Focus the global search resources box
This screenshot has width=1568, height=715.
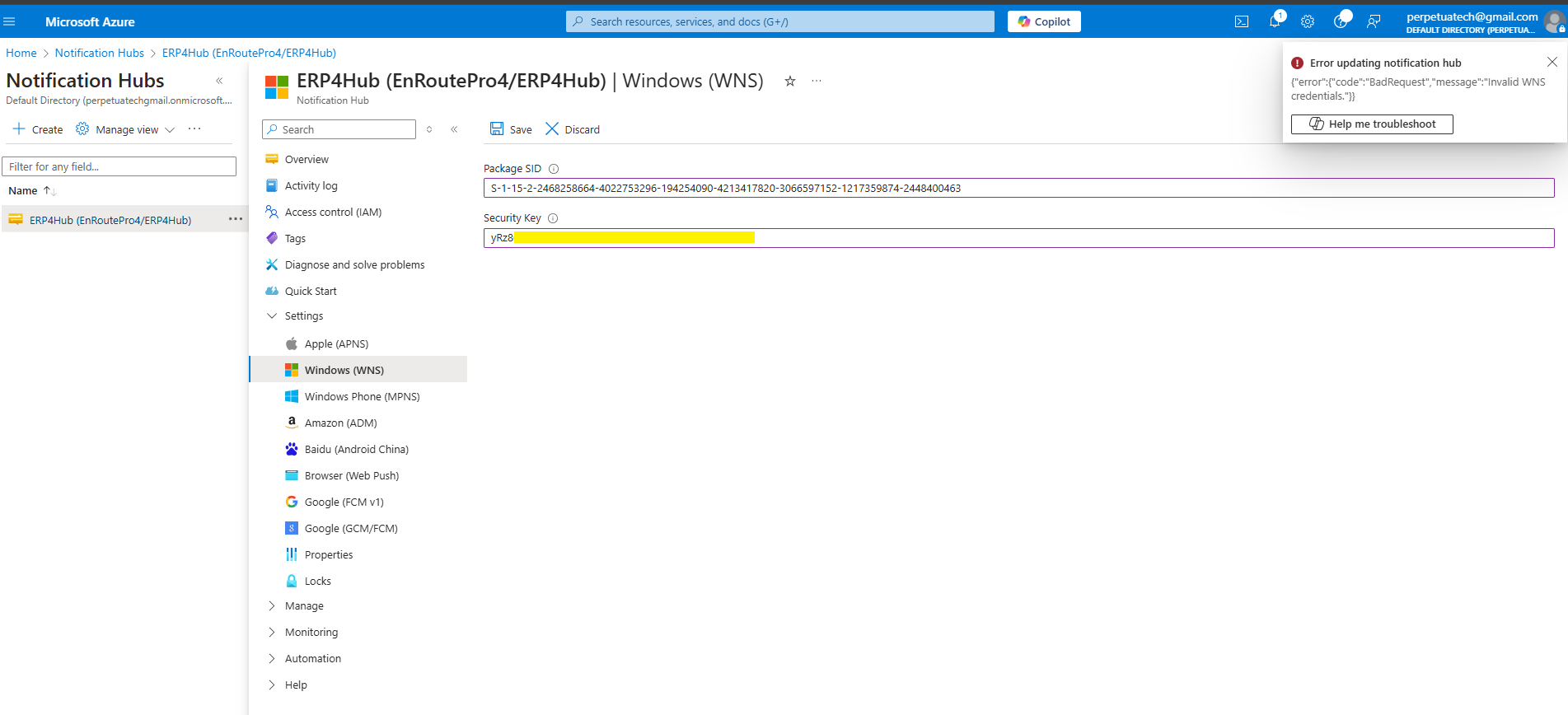coord(780,21)
